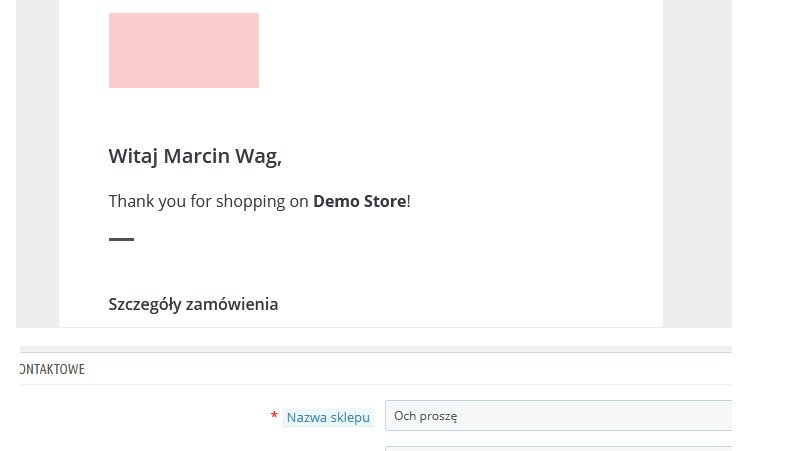Click the "ONTAKTOWE" section header
This screenshot has width=792, height=451.
(x=52, y=369)
